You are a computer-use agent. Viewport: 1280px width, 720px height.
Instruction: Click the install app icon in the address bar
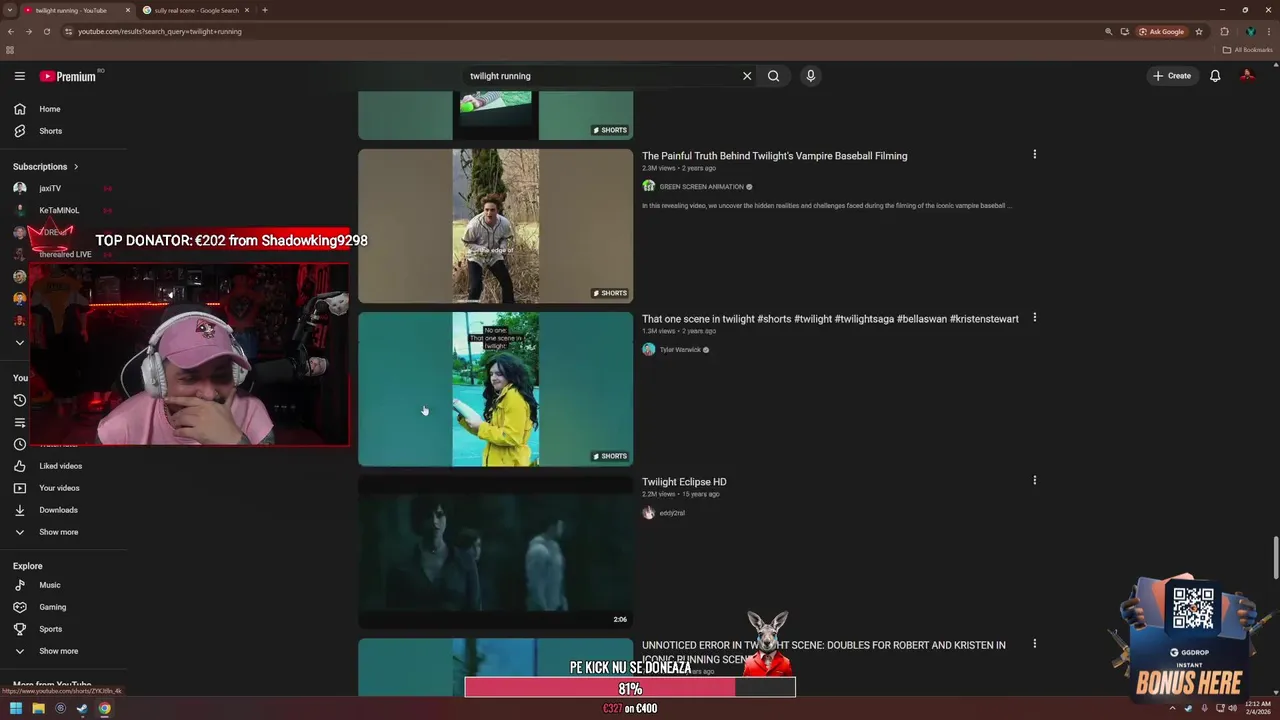[x=1125, y=31]
